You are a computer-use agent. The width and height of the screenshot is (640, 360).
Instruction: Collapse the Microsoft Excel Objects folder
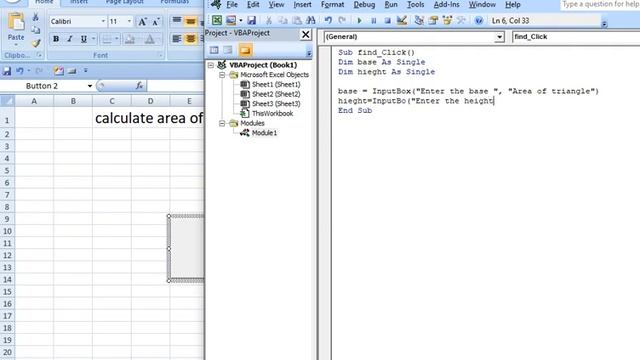click(222, 75)
